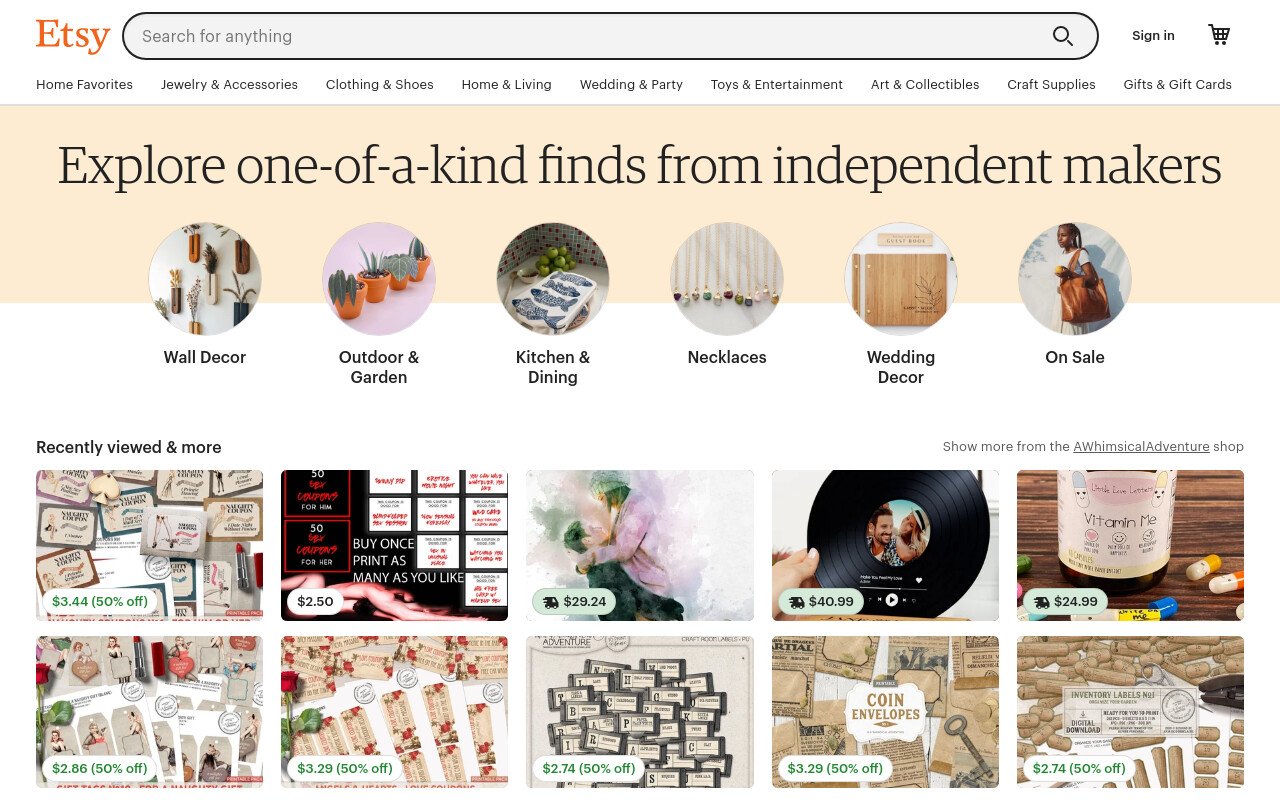This screenshot has width=1280, height=800.
Task: Open the Coin Envelopes listing thumbnail
Action: pyautogui.click(x=885, y=712)
